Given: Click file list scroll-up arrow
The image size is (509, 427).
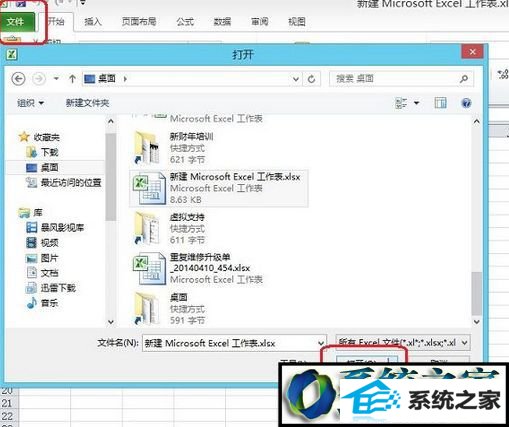Looking at the screenshot, I should 477,122.
